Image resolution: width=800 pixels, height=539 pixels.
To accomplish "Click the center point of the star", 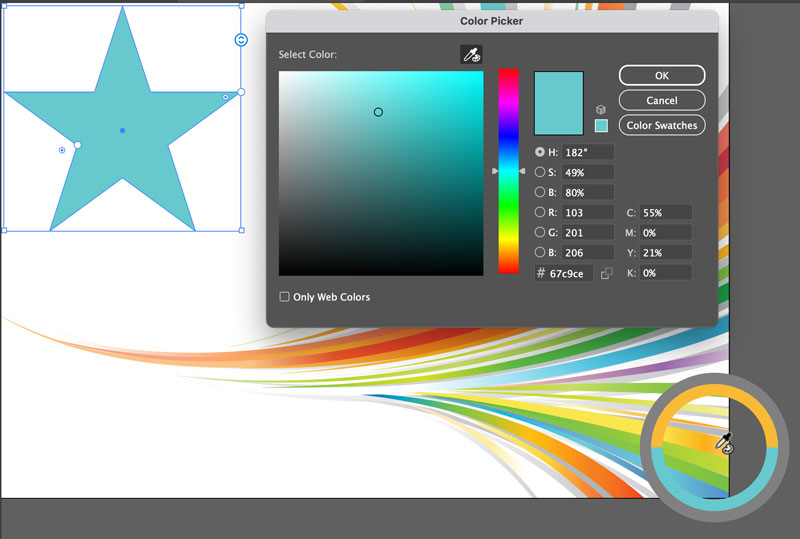I will tap(122, 130).
